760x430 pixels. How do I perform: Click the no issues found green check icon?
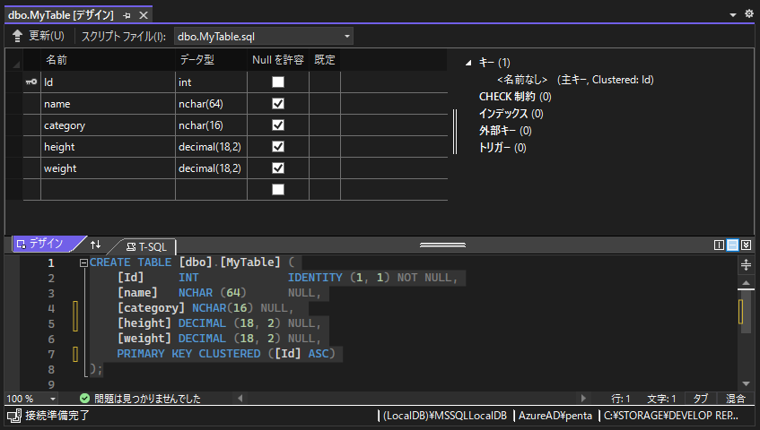click(x=85, y=398)
